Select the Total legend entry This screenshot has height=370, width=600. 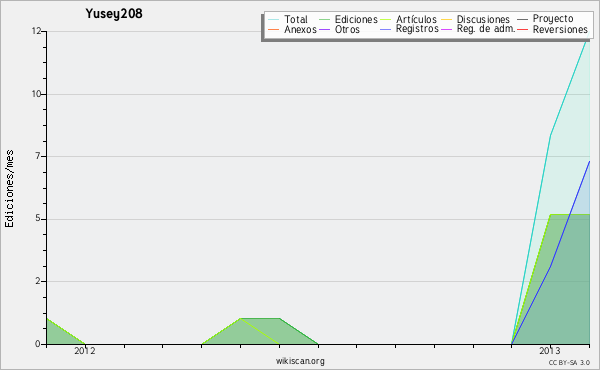[x=296, y=19]
